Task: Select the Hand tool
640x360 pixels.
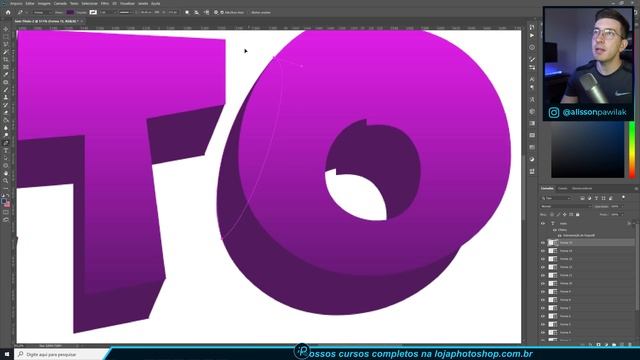Action: coord(6,173)
